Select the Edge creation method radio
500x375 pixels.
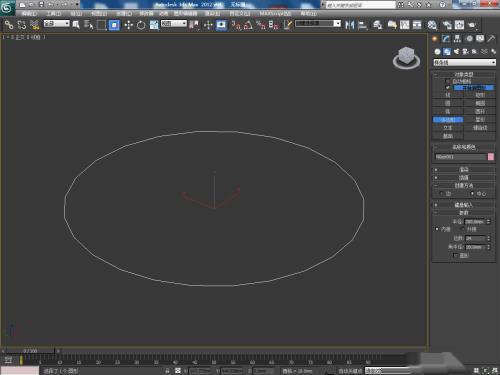(x=442, y=193)
